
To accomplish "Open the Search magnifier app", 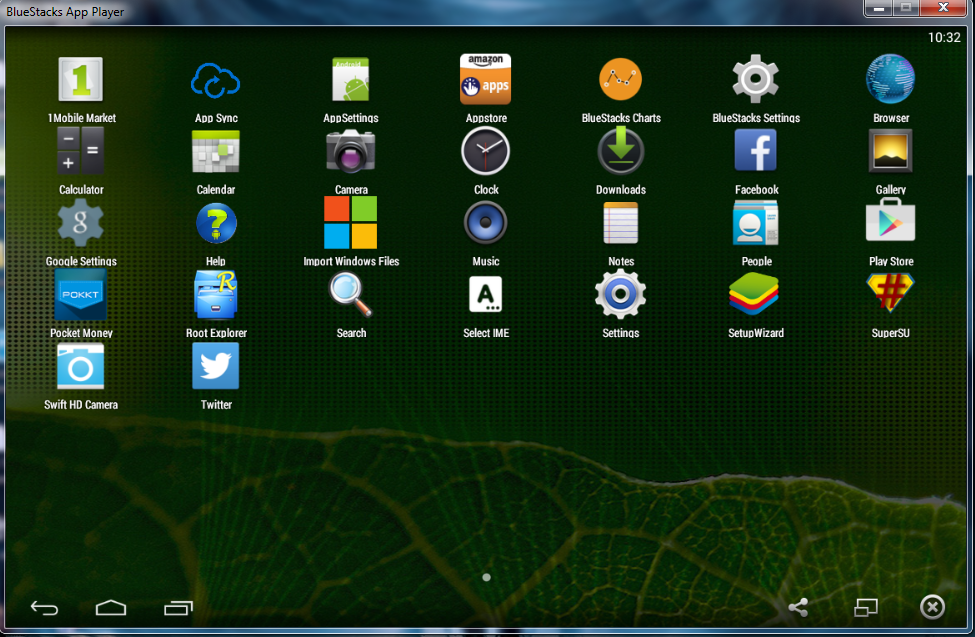I will [351, 295].
